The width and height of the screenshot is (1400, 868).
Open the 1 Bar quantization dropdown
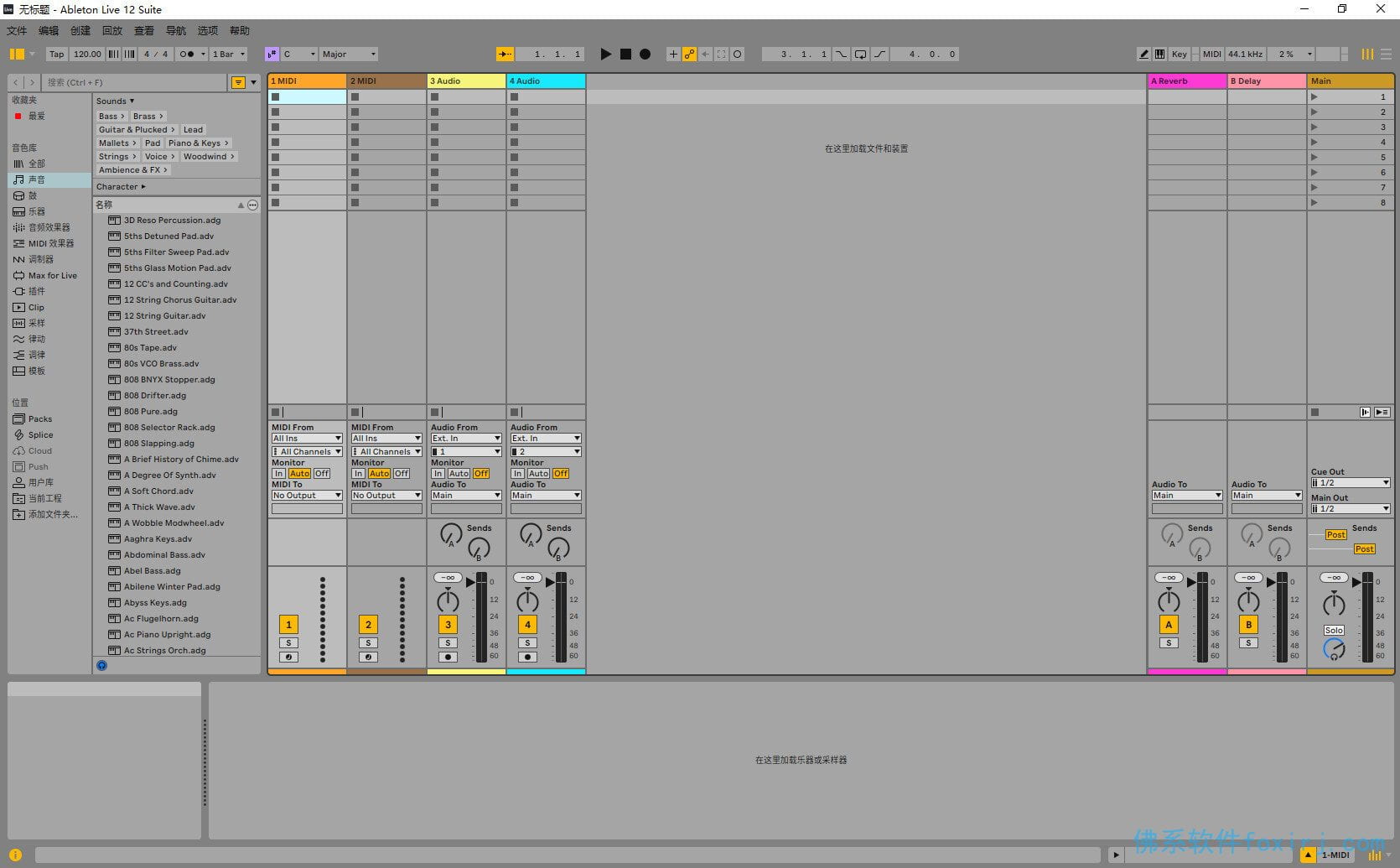[228, 54]
